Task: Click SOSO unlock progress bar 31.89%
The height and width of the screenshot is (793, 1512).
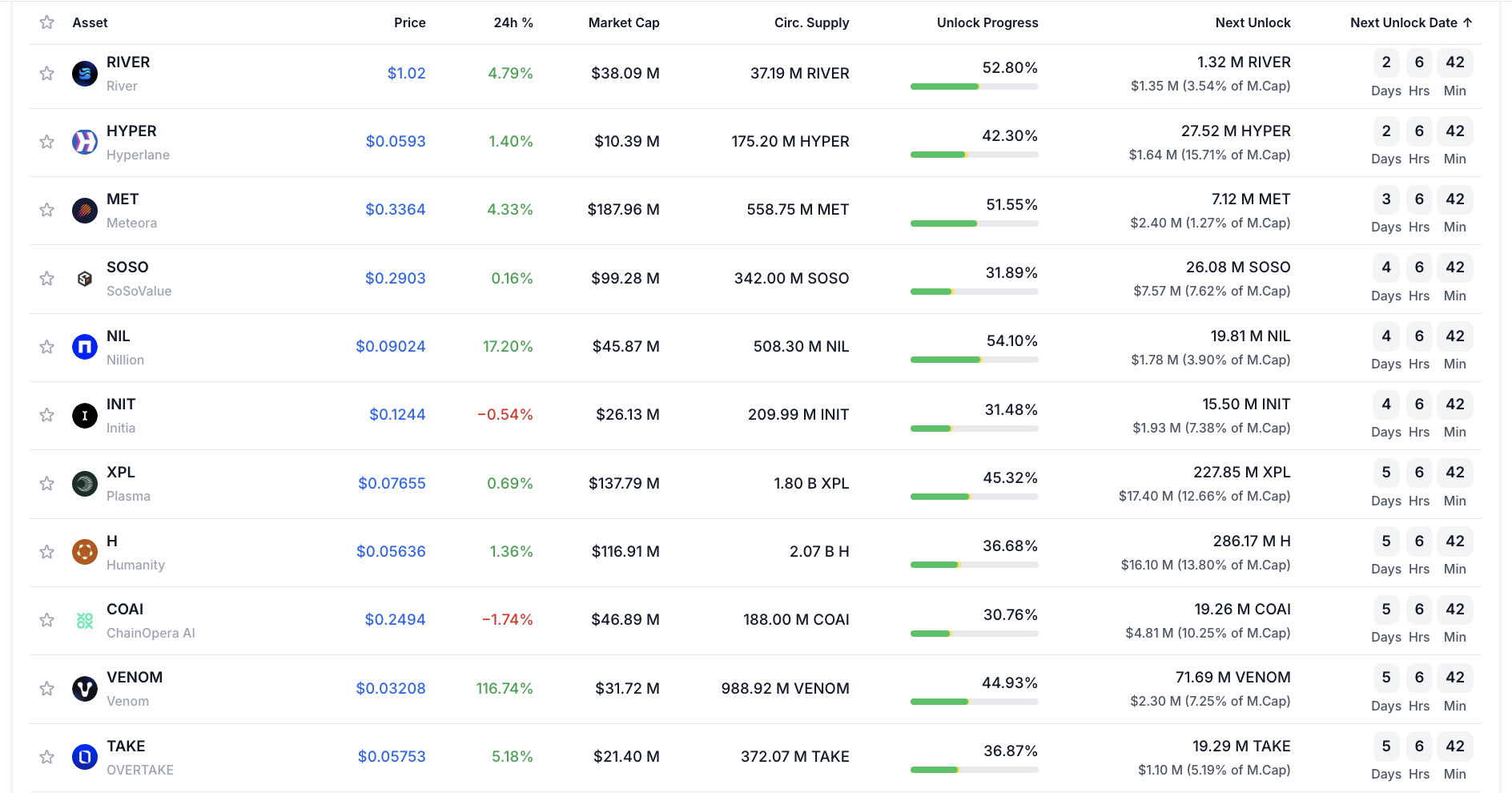Action: [x=975, y=292]
